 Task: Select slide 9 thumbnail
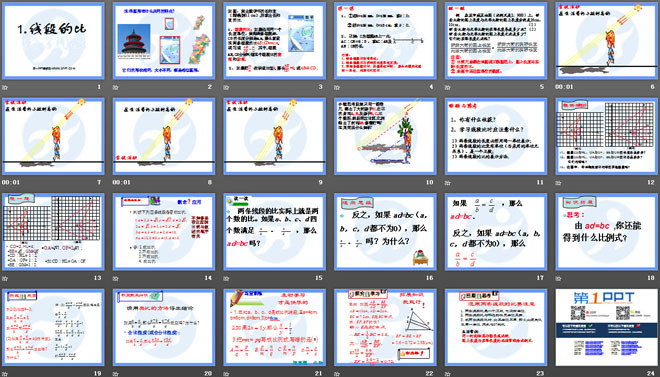[274, 136]
